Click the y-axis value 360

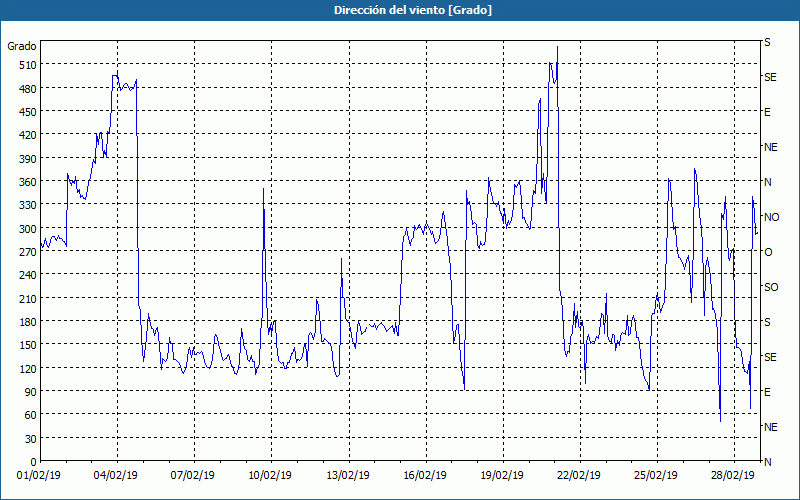click(28, 182)
